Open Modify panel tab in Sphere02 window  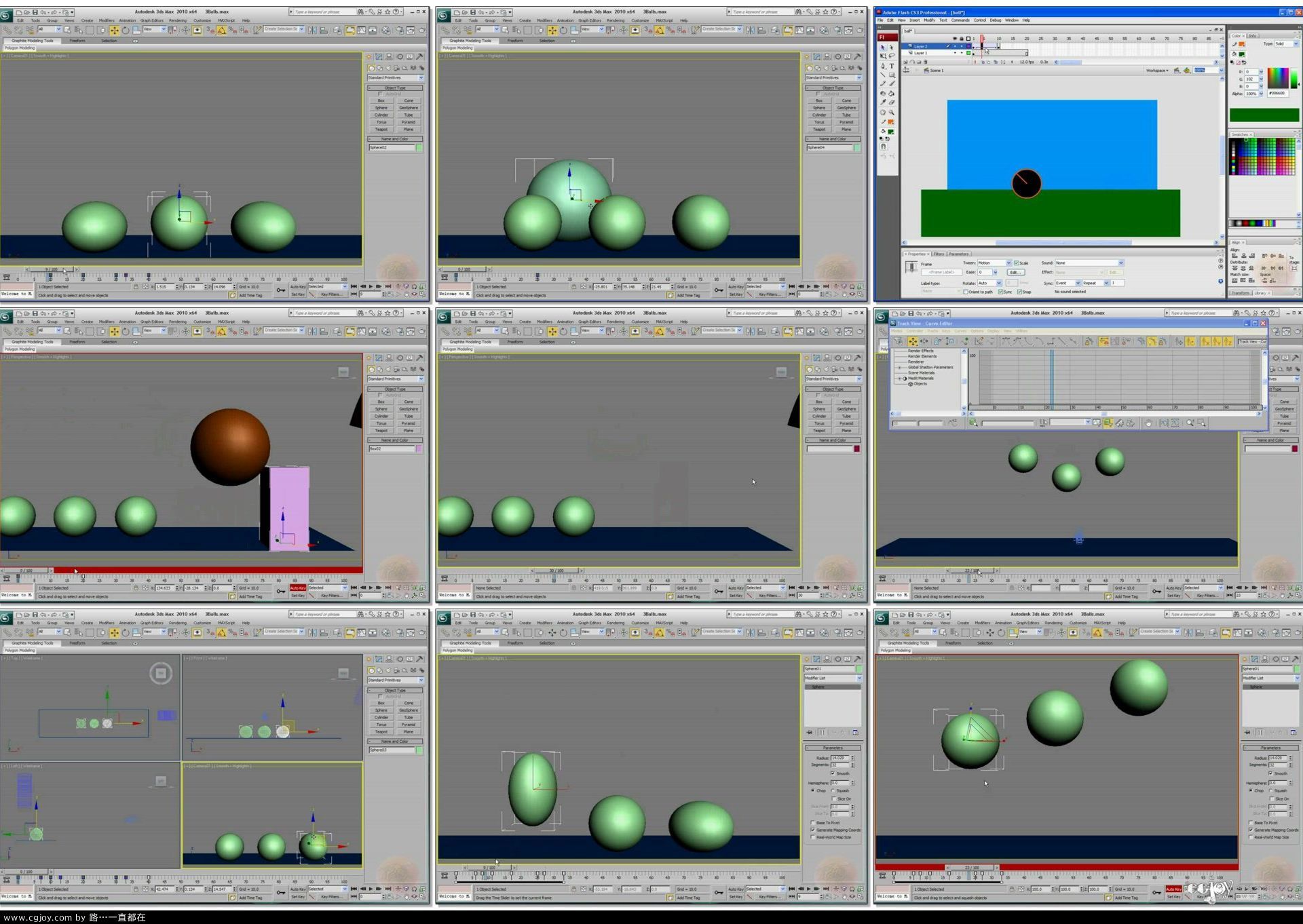click(x=379, y=56)
